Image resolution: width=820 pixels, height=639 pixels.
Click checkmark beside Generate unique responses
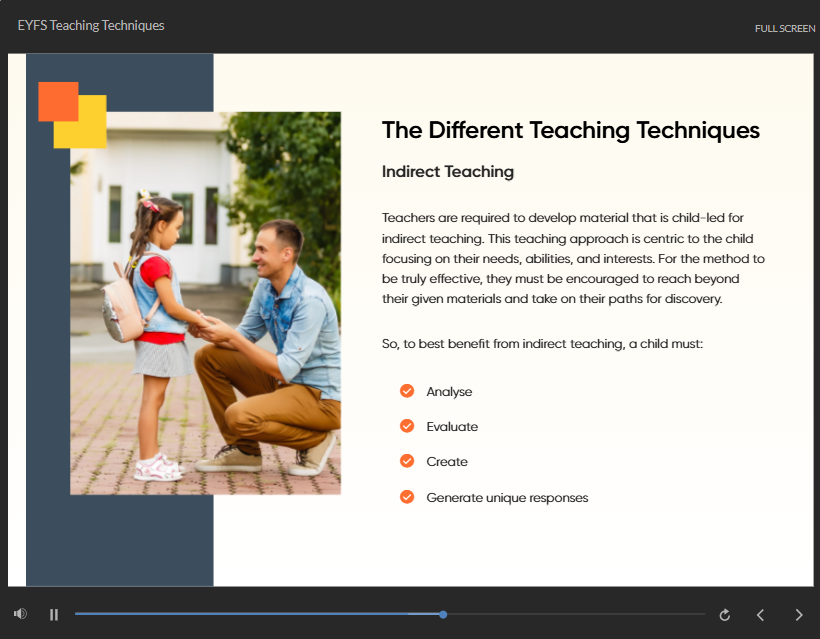[x=407, y=497]
